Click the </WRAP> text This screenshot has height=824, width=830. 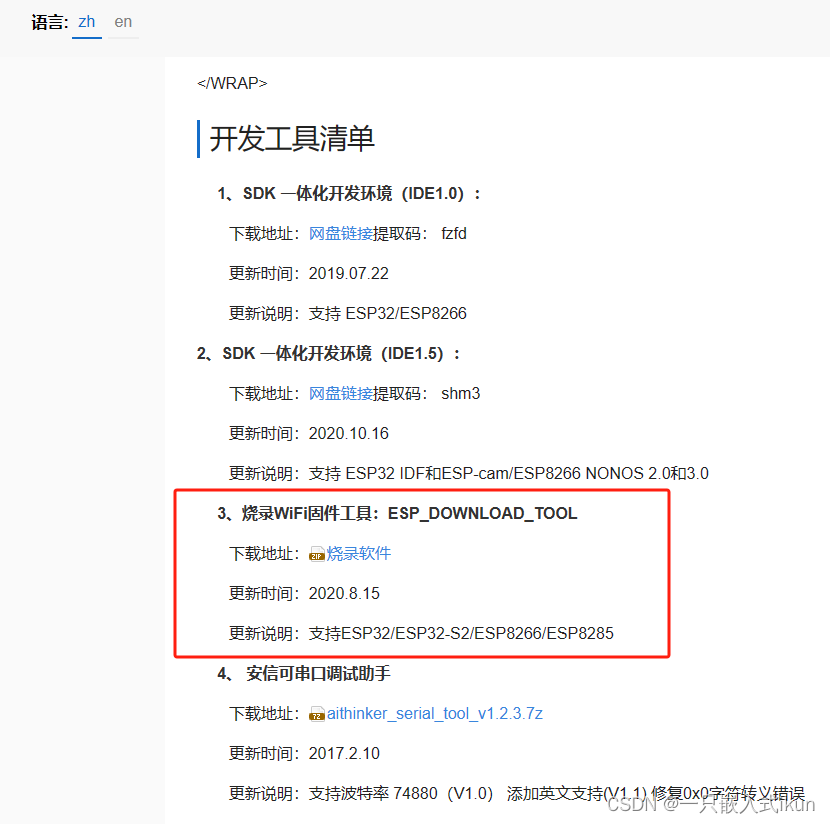point(232,84)
